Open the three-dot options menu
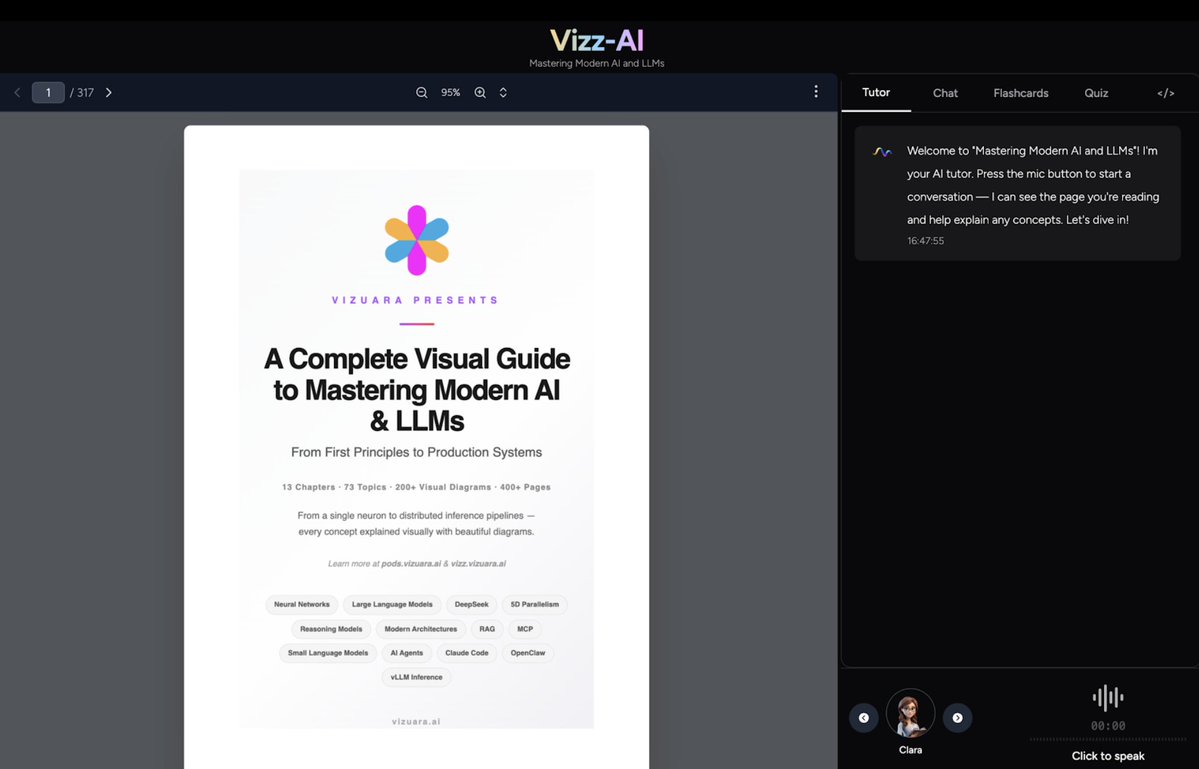 pos(815,91)
